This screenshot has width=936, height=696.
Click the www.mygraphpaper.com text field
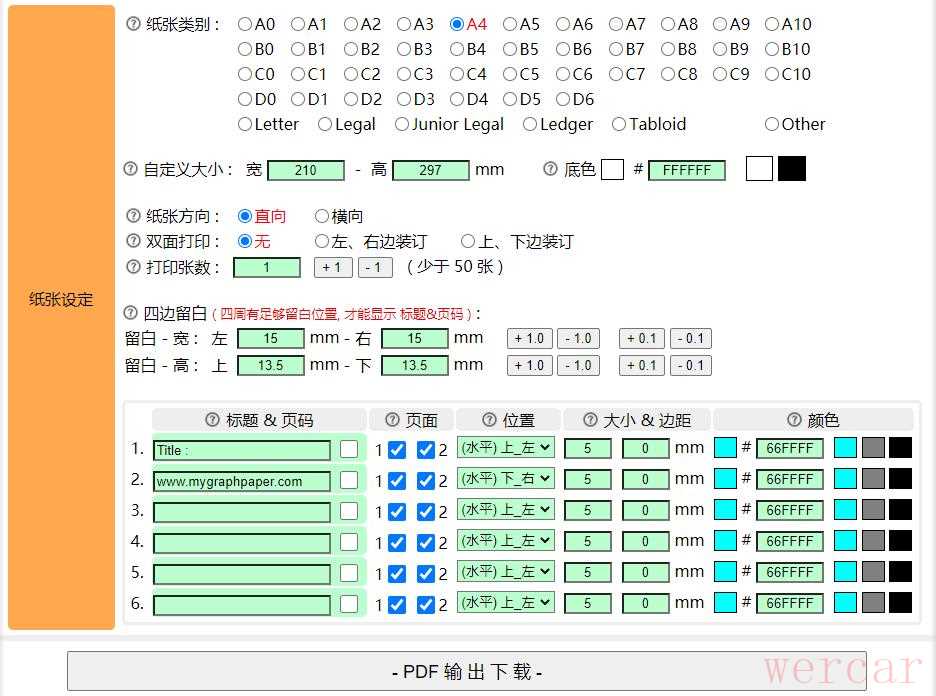[241, 481]
